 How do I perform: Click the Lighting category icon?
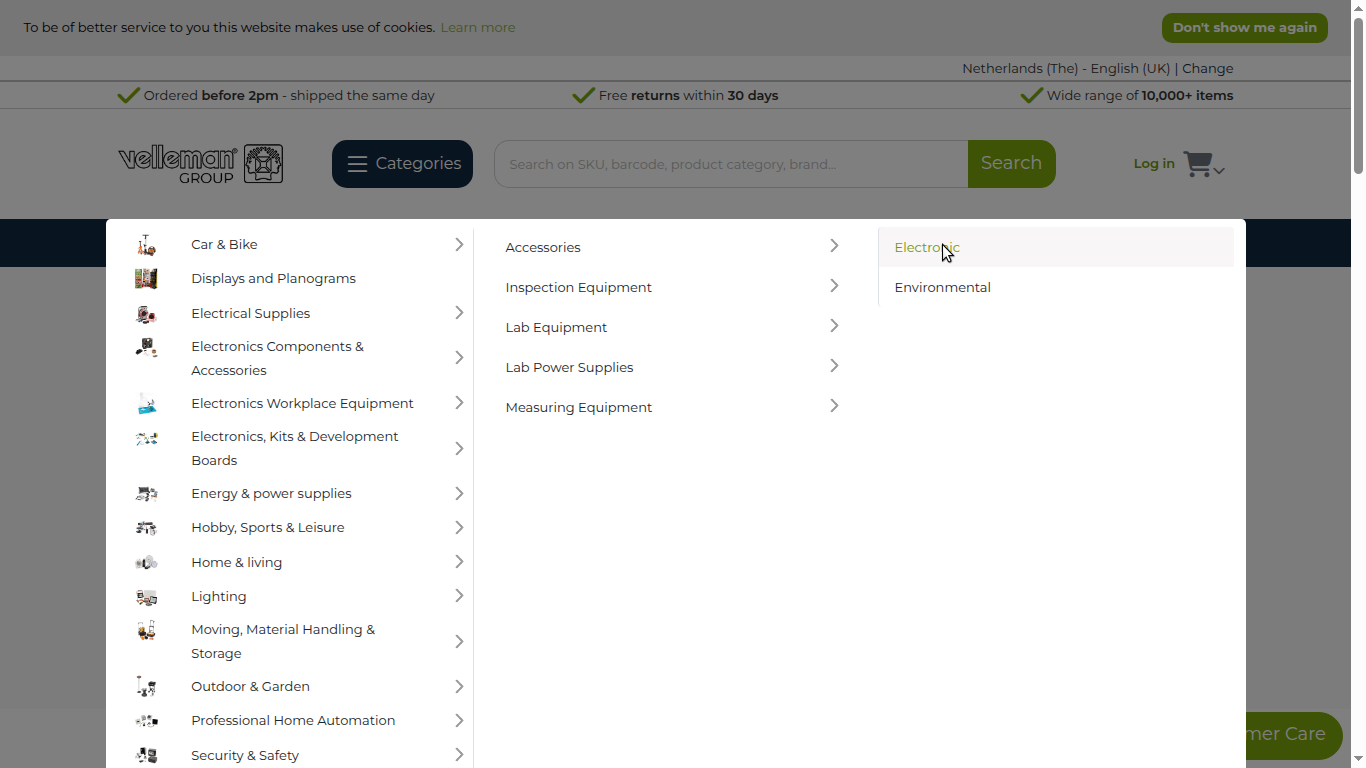(x=147, y=597)
